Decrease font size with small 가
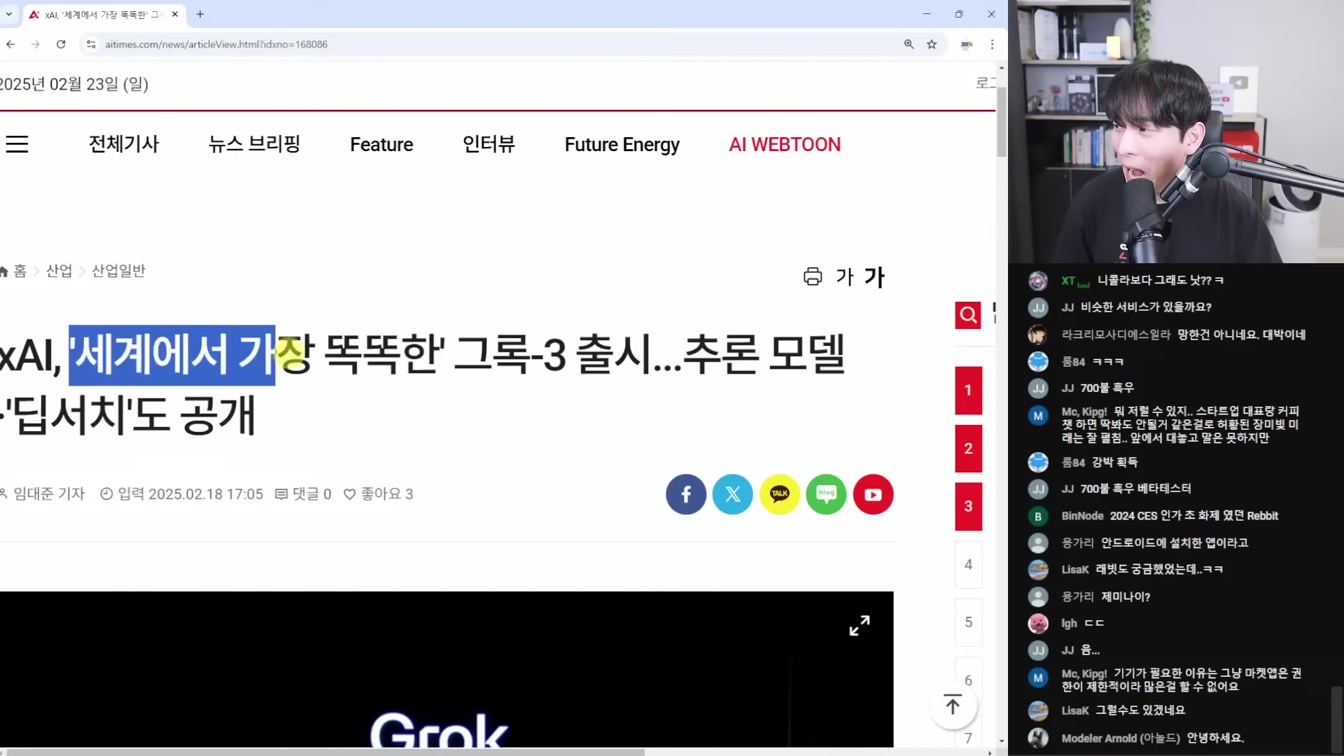The height and width of the screenshot is (756, 1344). coord(845,277)
